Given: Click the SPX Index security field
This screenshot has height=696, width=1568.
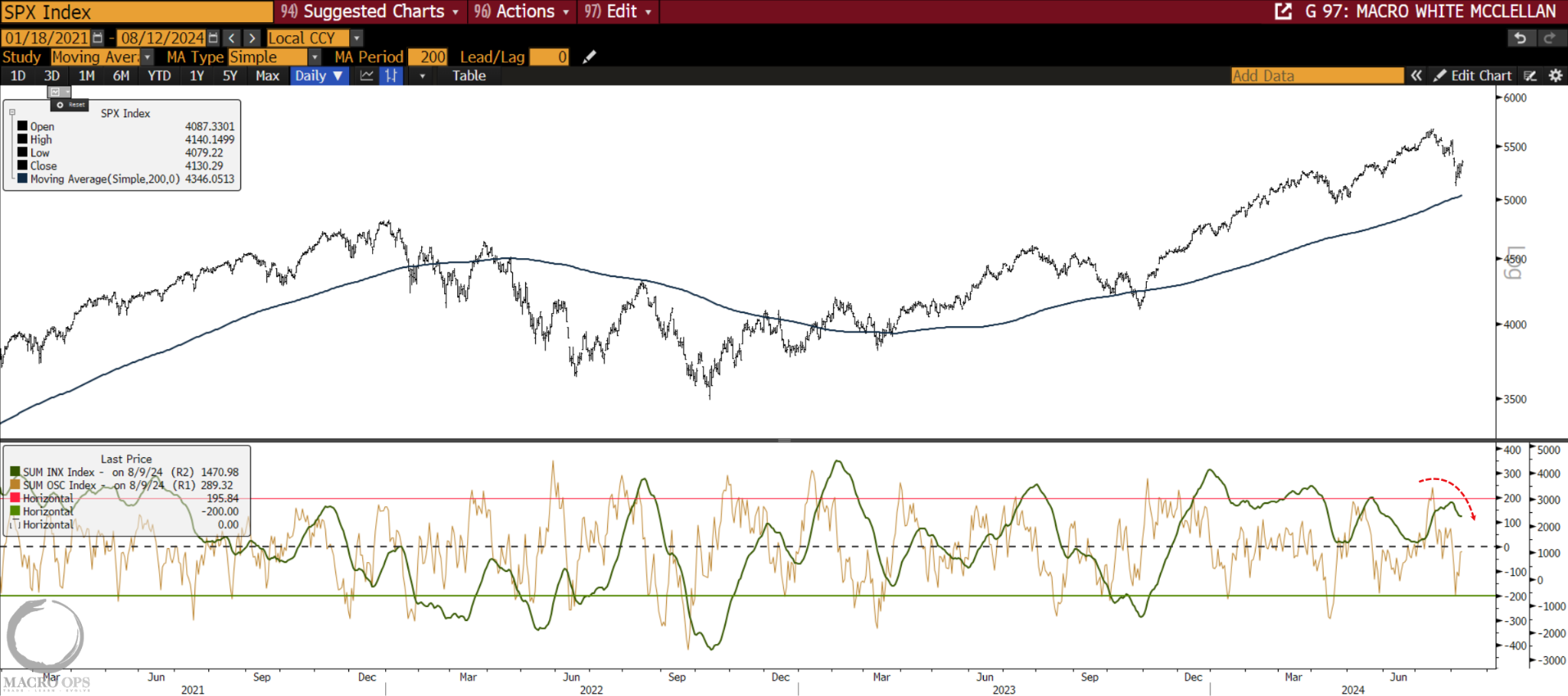Looking at the screenshot, I should tap(136, 11).
